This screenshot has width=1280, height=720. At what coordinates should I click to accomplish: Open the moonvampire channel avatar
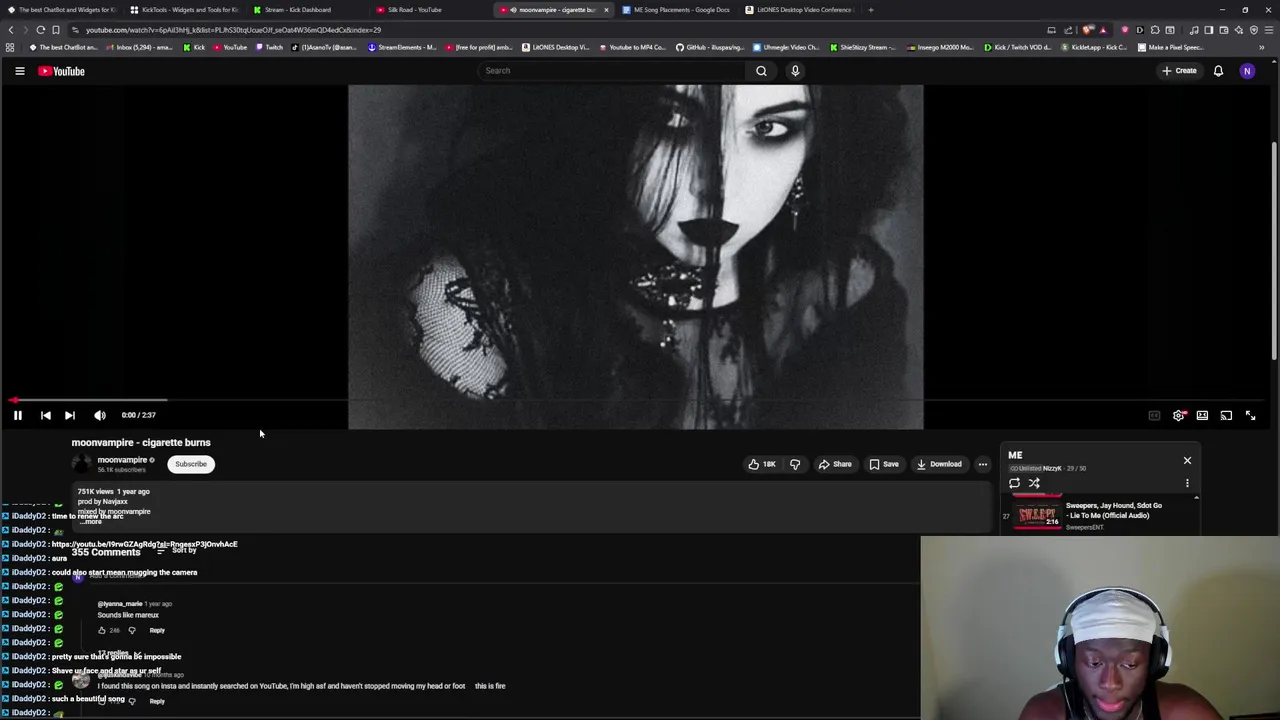[80, 463]
